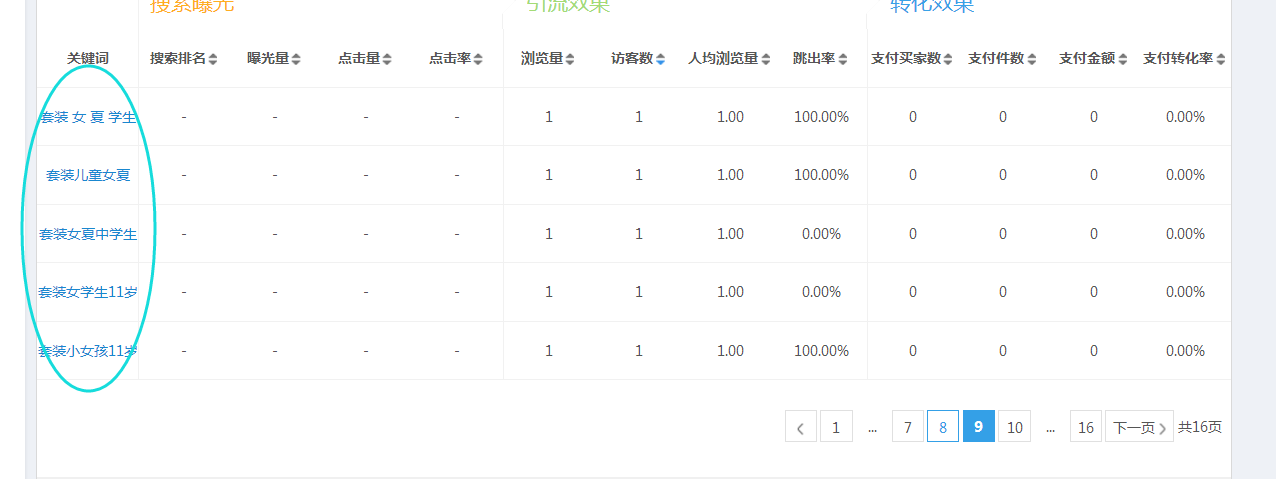Screen dimensions: 1276x479
Task: Open keyword 套装 女 夏 学生
Action: [x=88, y=117]
